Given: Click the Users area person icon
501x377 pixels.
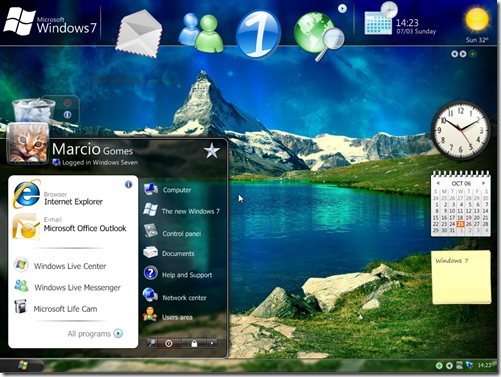Looking at the screenshot, I should point(150,314).
